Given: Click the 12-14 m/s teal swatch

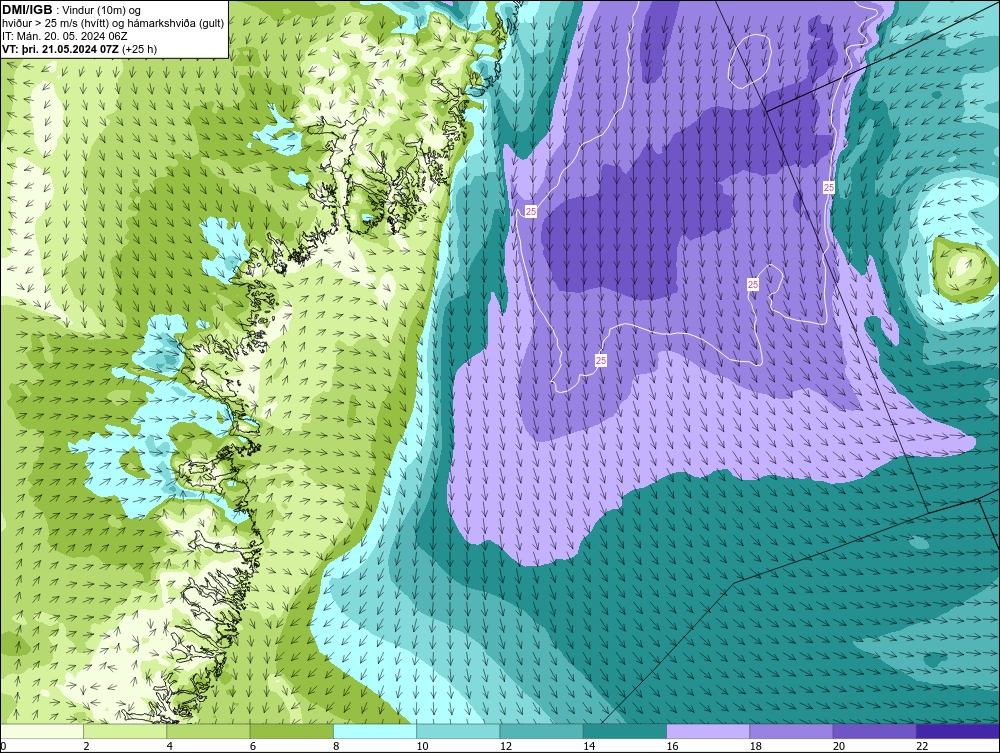Looking at the screenshot, I should (541, 731).
